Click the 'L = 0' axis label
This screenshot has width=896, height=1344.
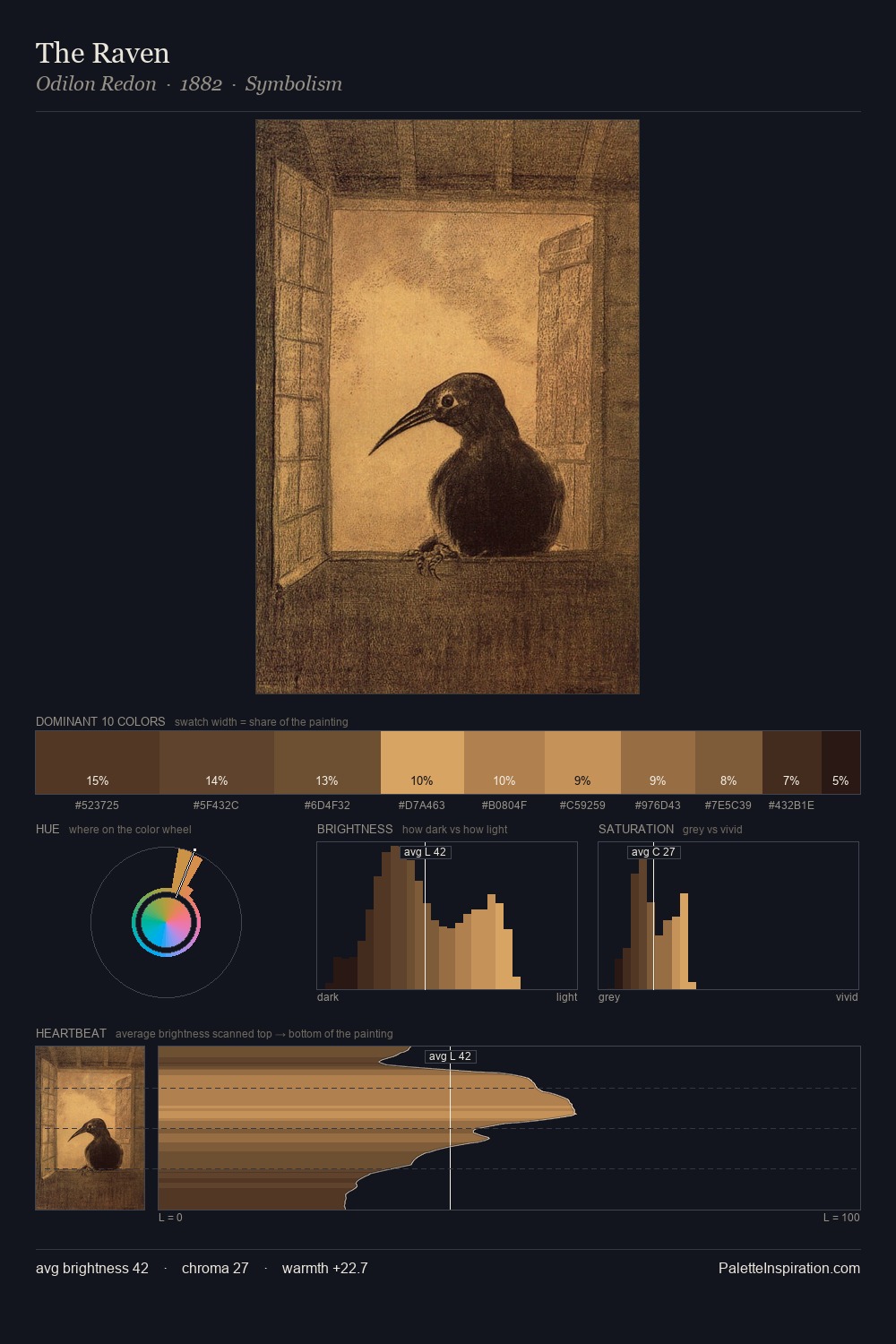(170, 1217)
